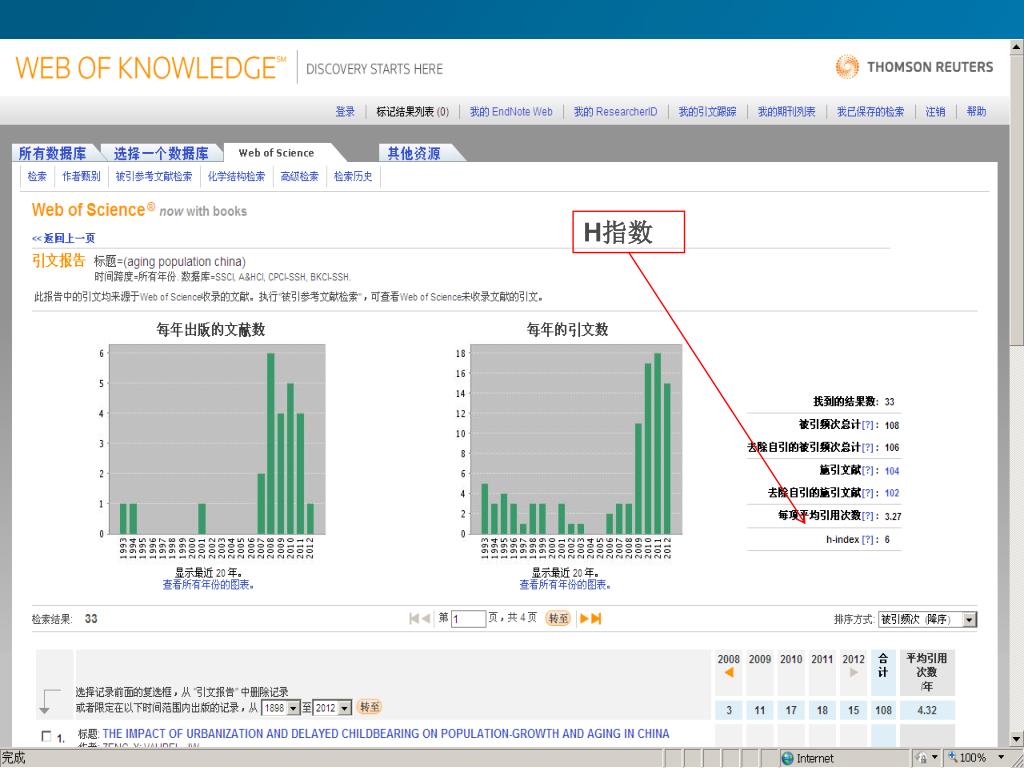Viewport: 1024px width, 768px height.
Task: Click 我的 EndNote Web link
Action: pos(510,112)
